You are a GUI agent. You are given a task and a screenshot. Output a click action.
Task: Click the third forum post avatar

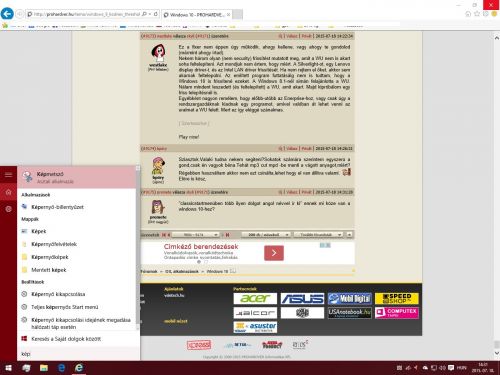click(158, 207)
